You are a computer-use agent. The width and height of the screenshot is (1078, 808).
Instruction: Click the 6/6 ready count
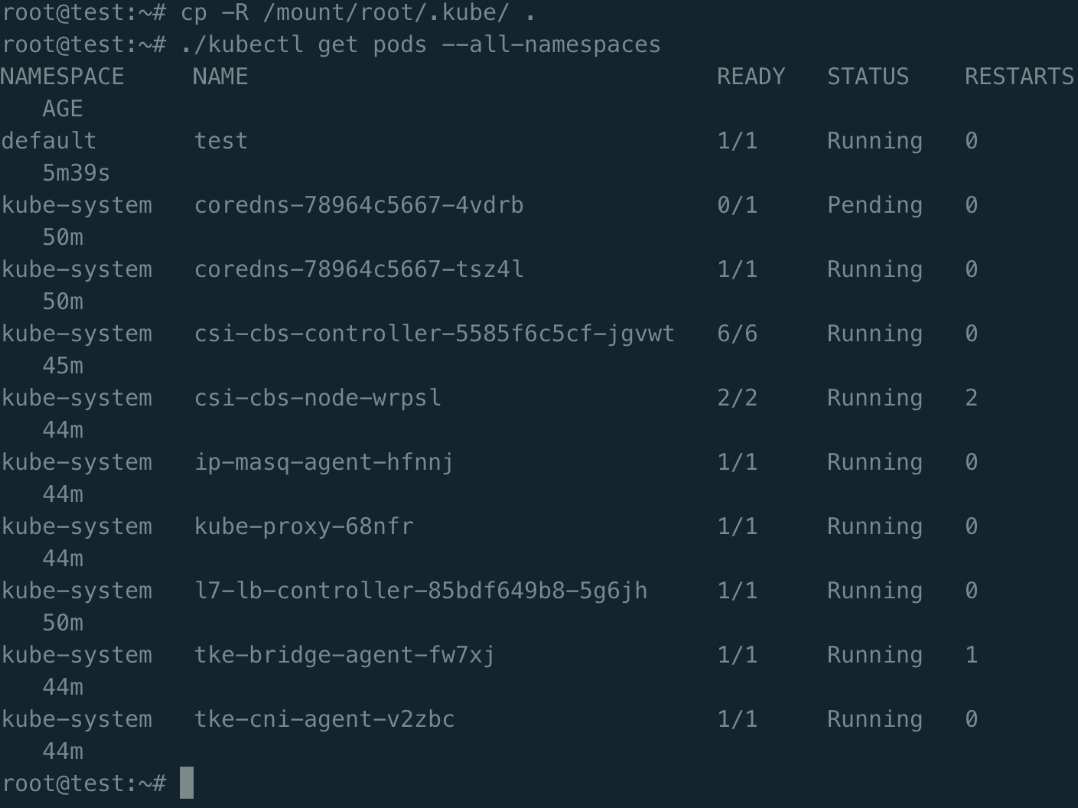[737, 334]
